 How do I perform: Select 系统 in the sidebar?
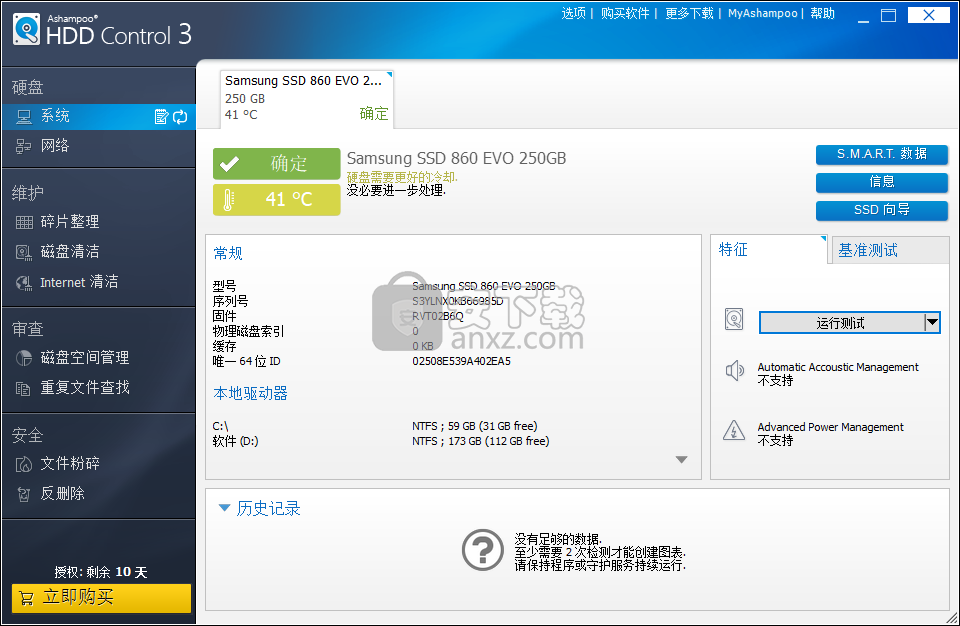pos(99,116)
